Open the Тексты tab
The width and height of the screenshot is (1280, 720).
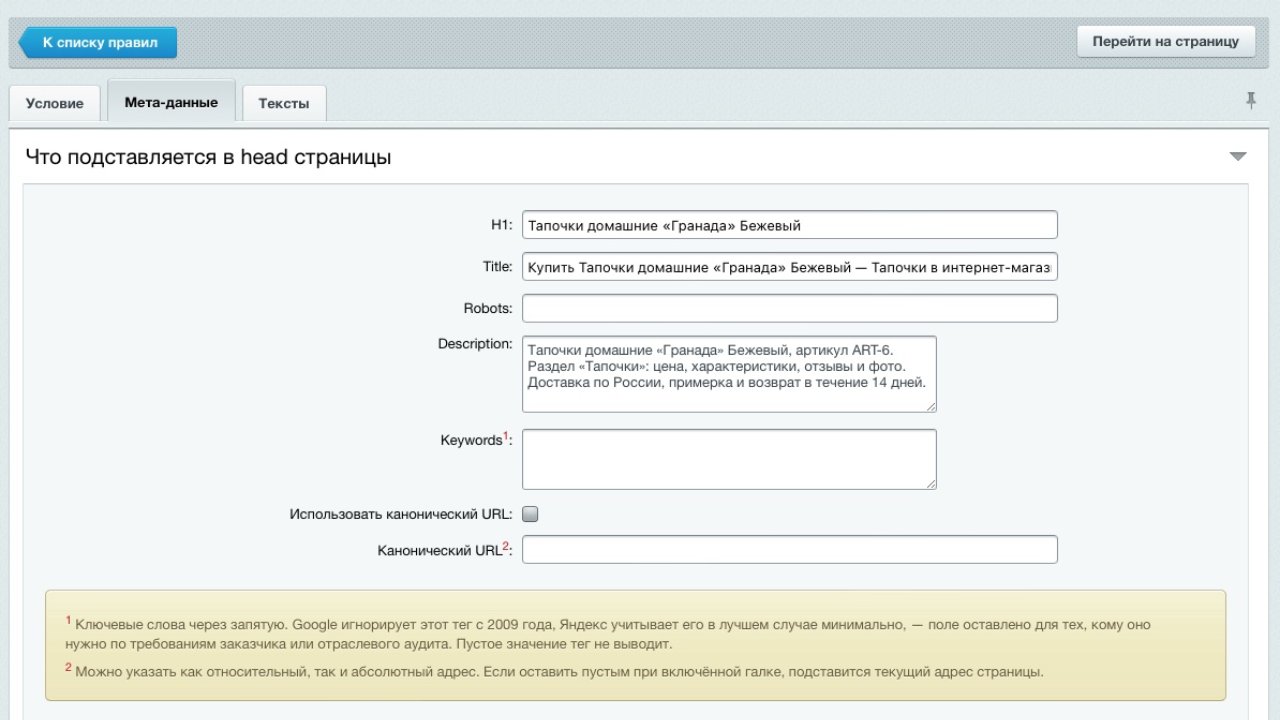click(284, 103)
